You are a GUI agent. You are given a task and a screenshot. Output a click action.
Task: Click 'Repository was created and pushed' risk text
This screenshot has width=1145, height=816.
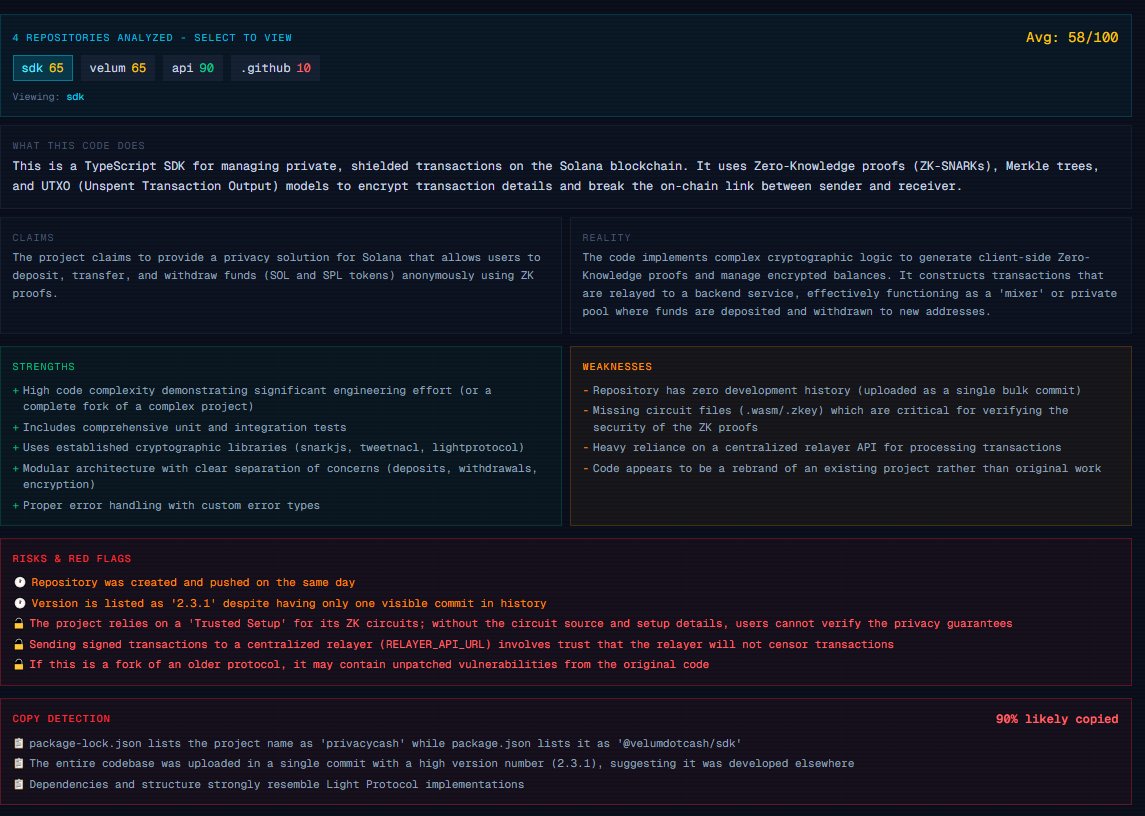(193, 583)
